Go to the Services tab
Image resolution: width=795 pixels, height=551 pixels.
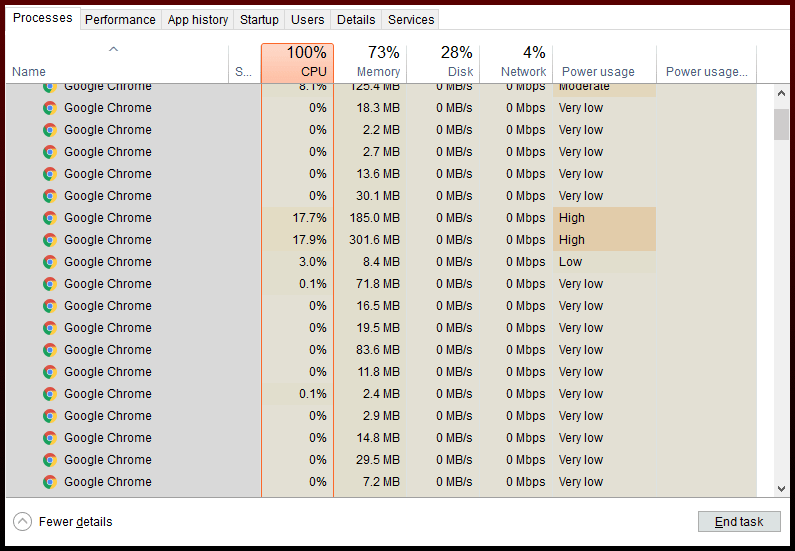pyautogui.click(x=411, y=19)
